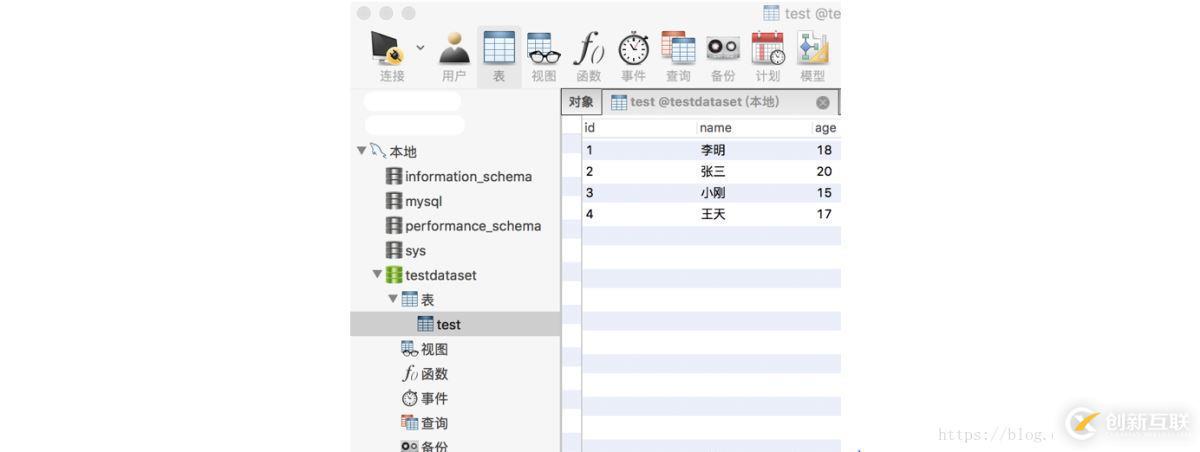The image size is (1200, 452).
Task: Open the 函数 (Function) toolbar icon
Action: click(589, 48)
